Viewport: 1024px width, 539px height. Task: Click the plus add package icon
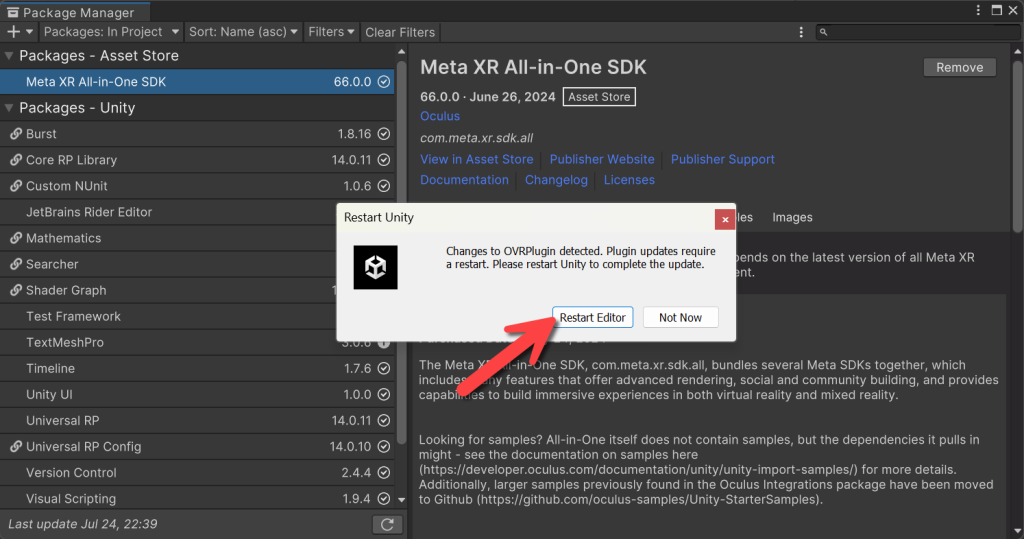(x=13, y=32)
